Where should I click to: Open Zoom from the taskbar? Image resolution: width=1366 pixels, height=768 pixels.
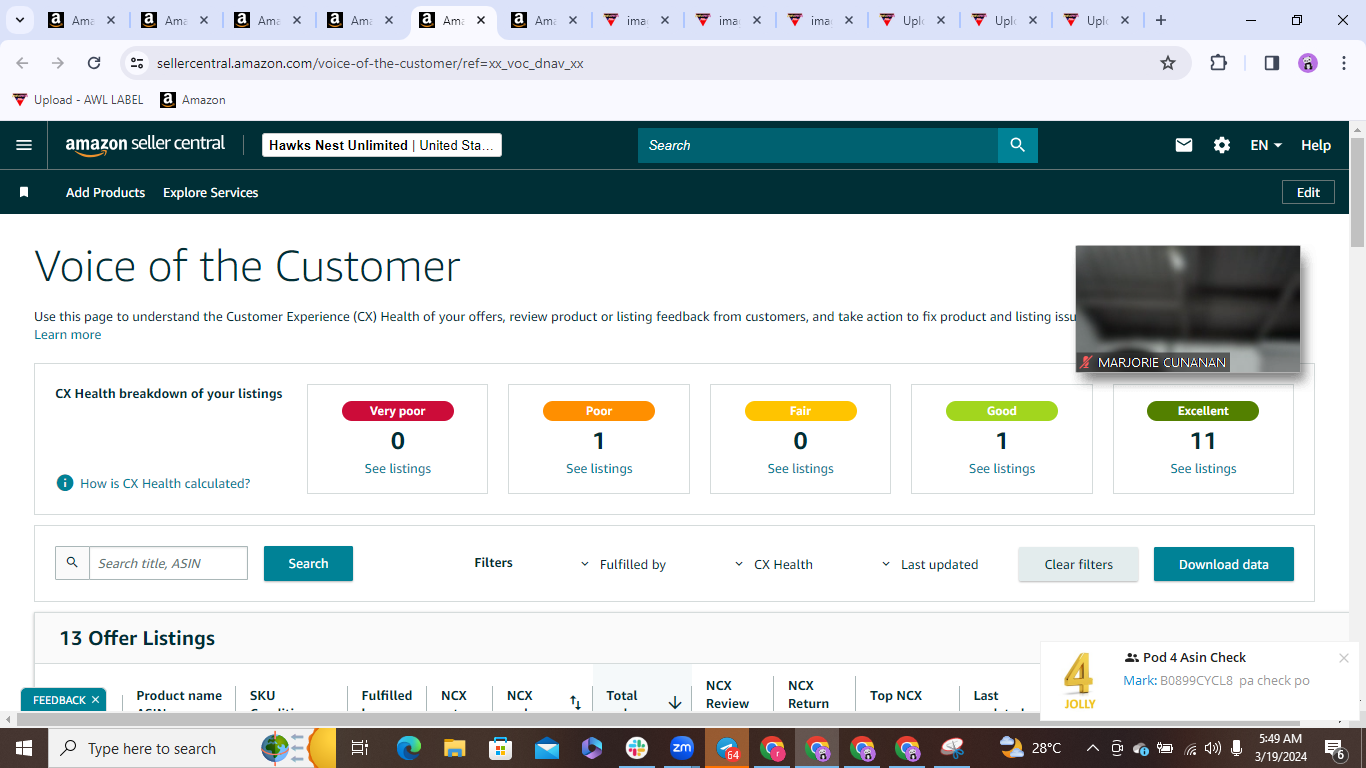coord(682,748)
